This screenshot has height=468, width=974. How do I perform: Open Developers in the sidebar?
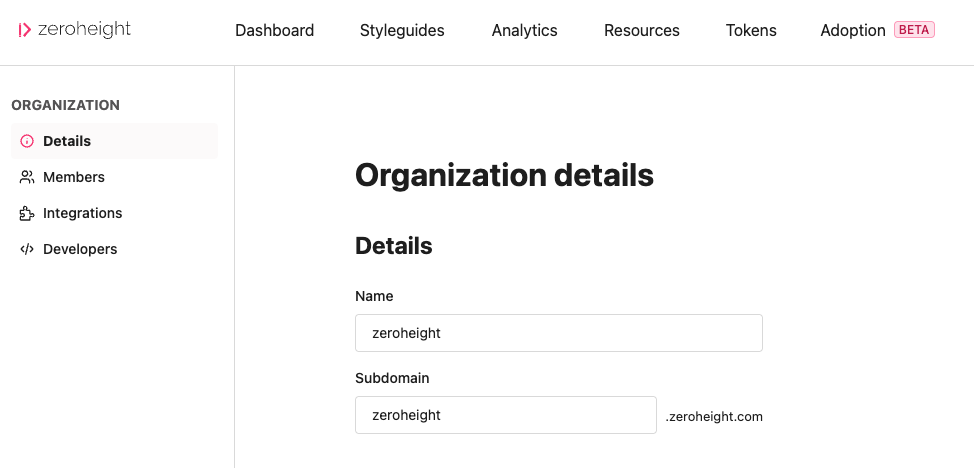coord(80,249)
